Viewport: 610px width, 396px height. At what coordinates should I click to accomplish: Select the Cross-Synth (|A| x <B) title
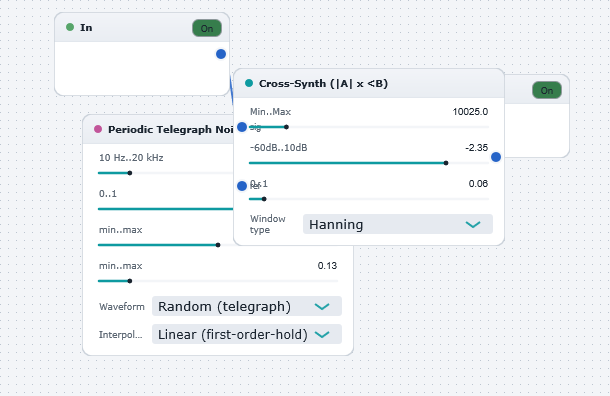pyautogui.click(x=323, y=84)
